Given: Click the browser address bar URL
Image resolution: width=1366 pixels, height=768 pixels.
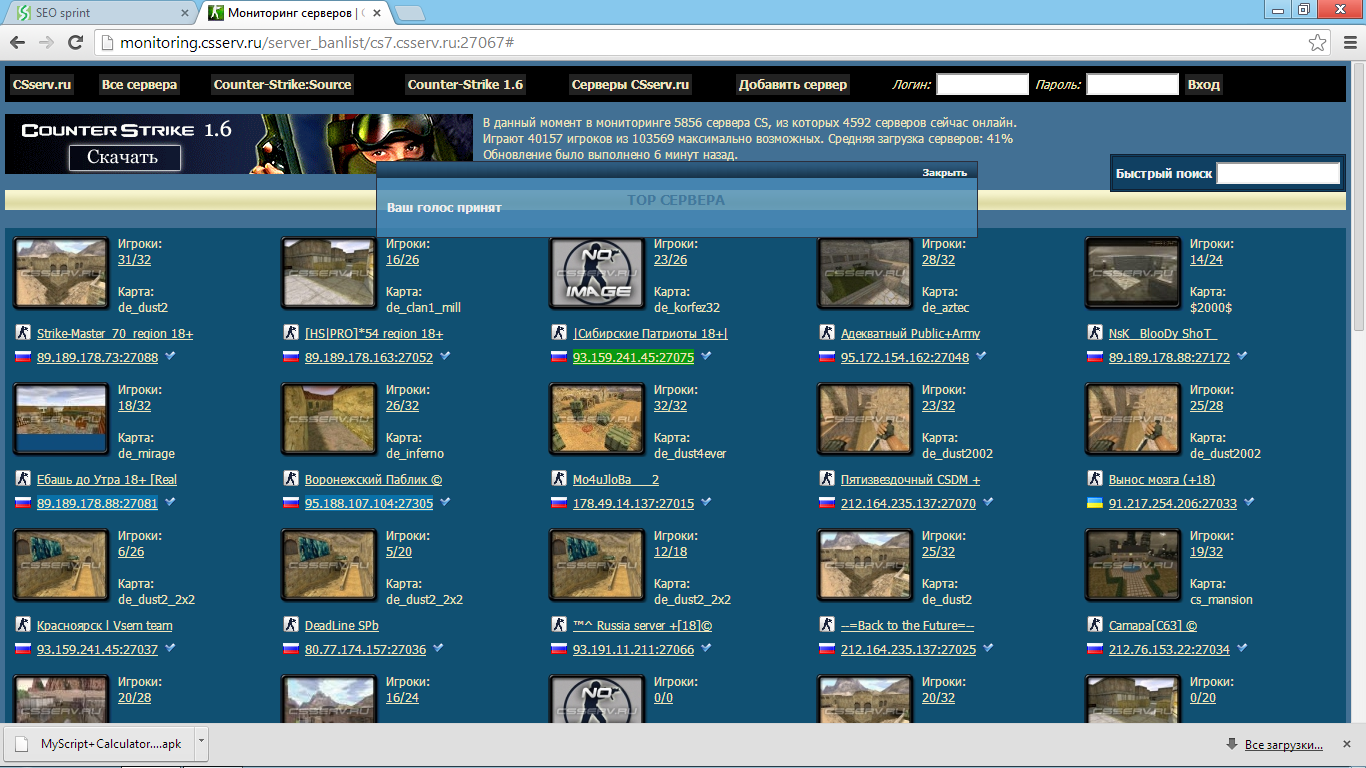Looking at the screenshot, I should 316,43.
